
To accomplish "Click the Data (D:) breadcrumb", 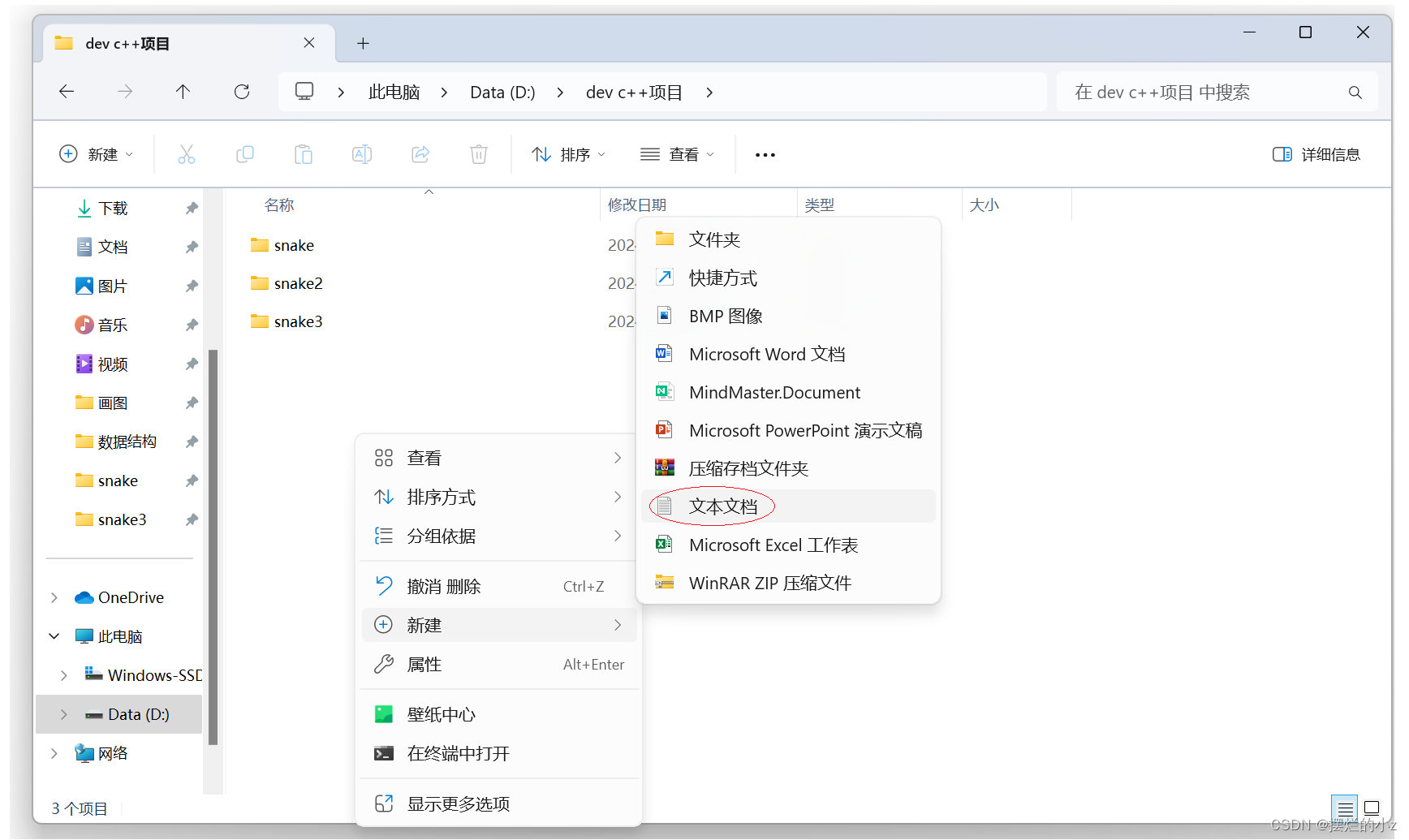I will (x=502, y=93).
